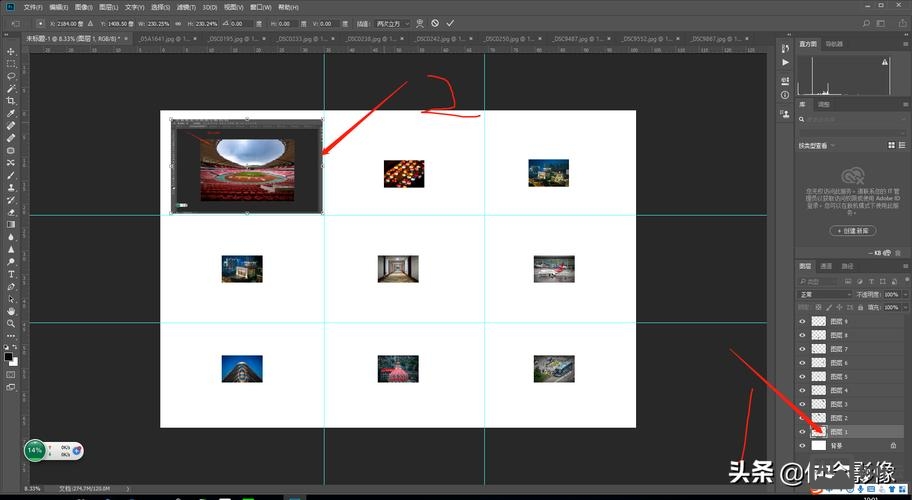Commit the transform with the checkmark icon

point(450,22)
